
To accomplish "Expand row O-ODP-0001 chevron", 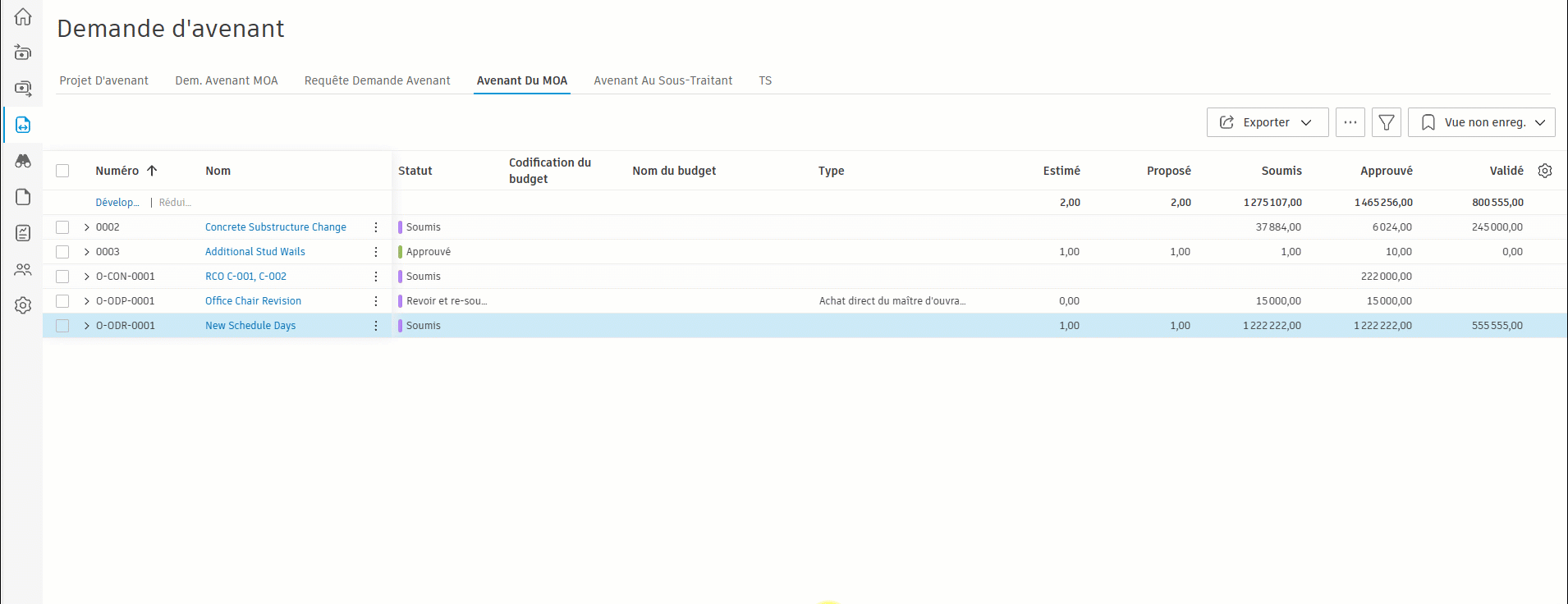I will click(87, 301).
